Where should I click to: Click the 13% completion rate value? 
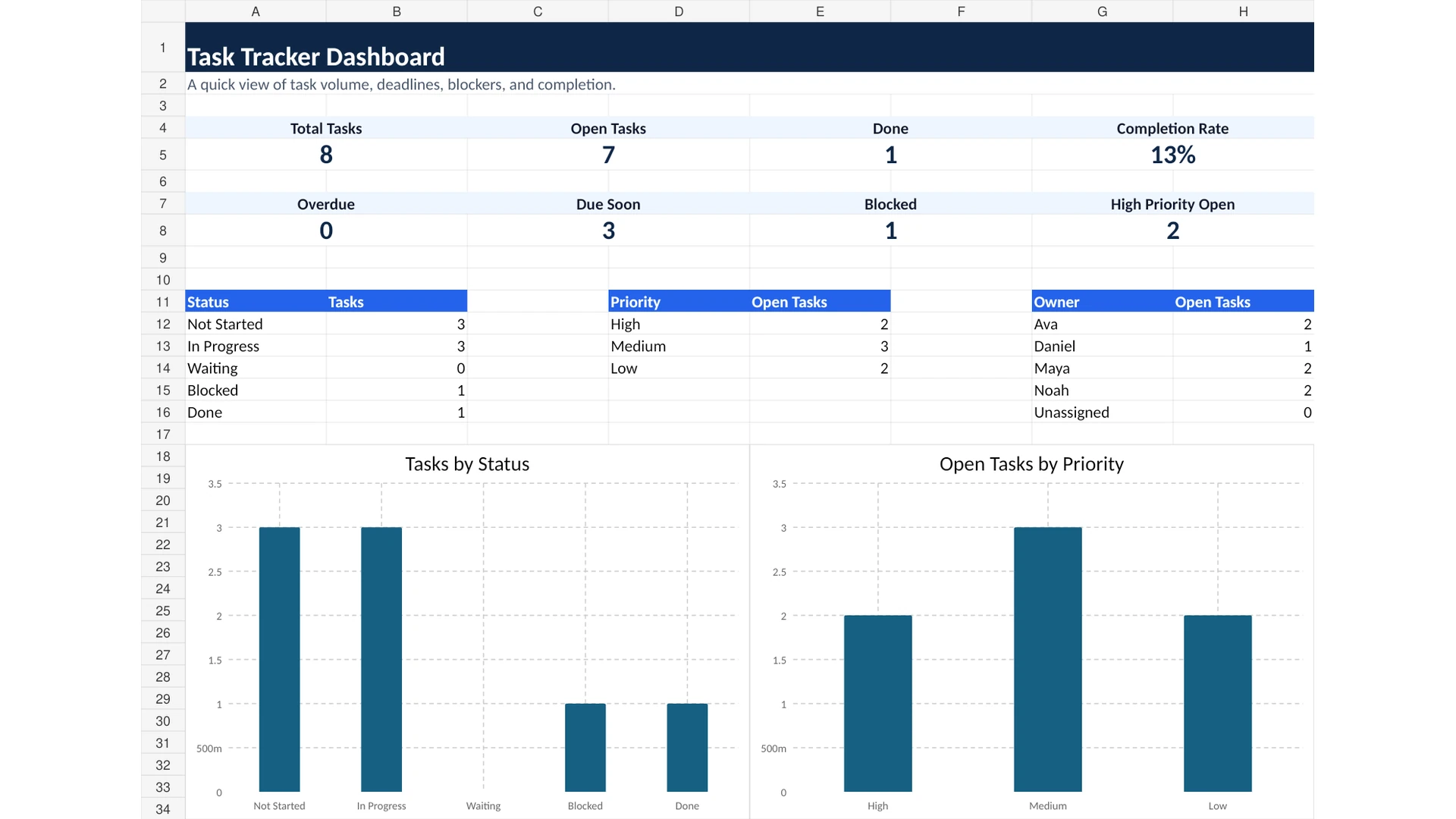coord(1172,155)
